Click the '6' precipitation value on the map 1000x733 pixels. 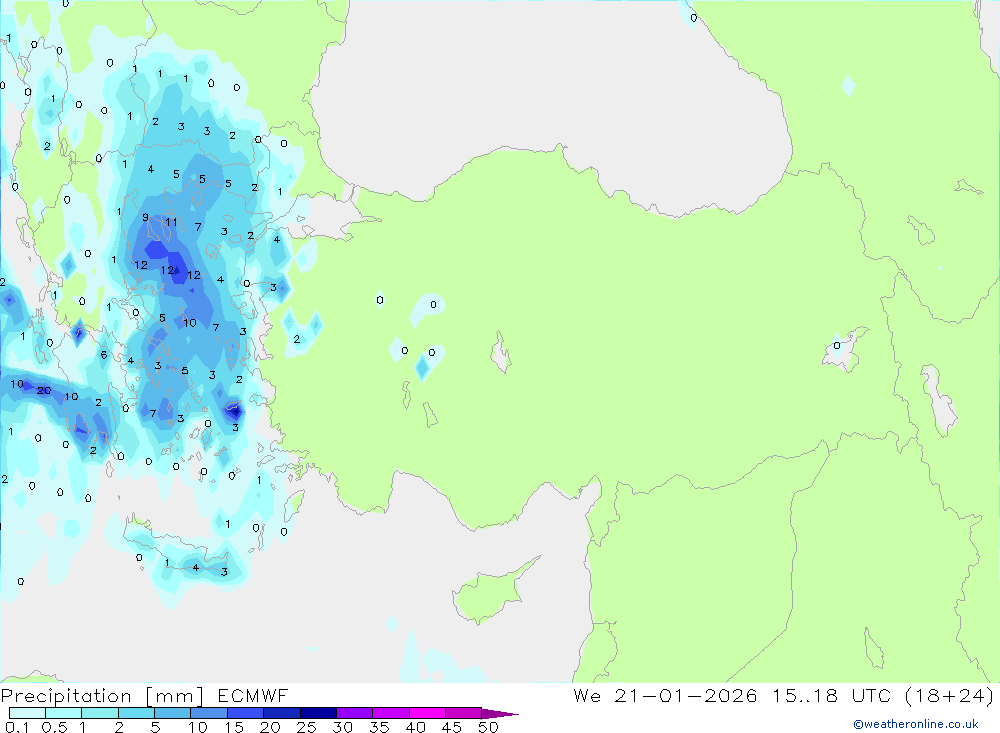(x=104, y=355)
